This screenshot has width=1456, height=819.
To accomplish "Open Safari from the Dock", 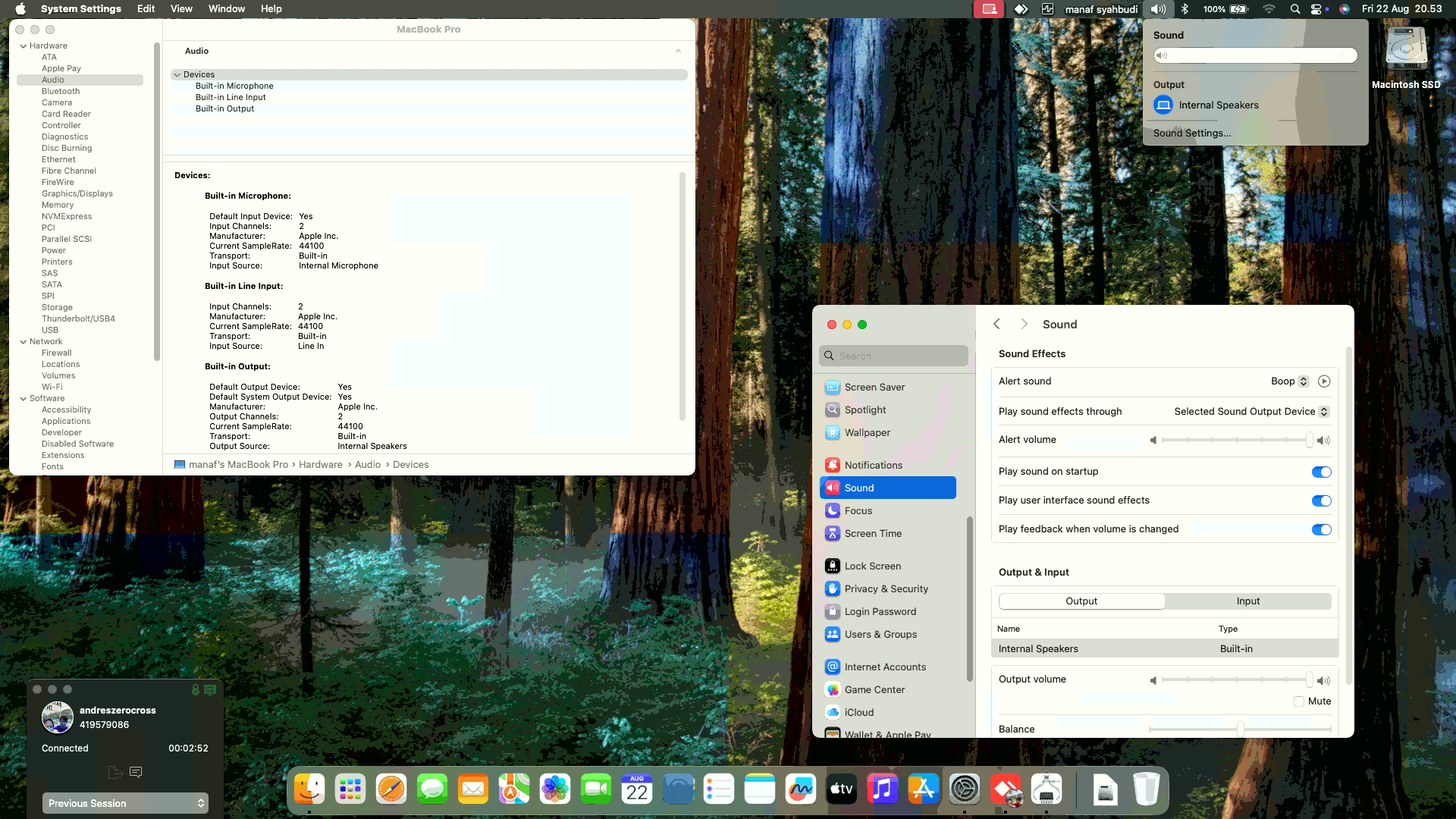I will (x=391, y=789).
